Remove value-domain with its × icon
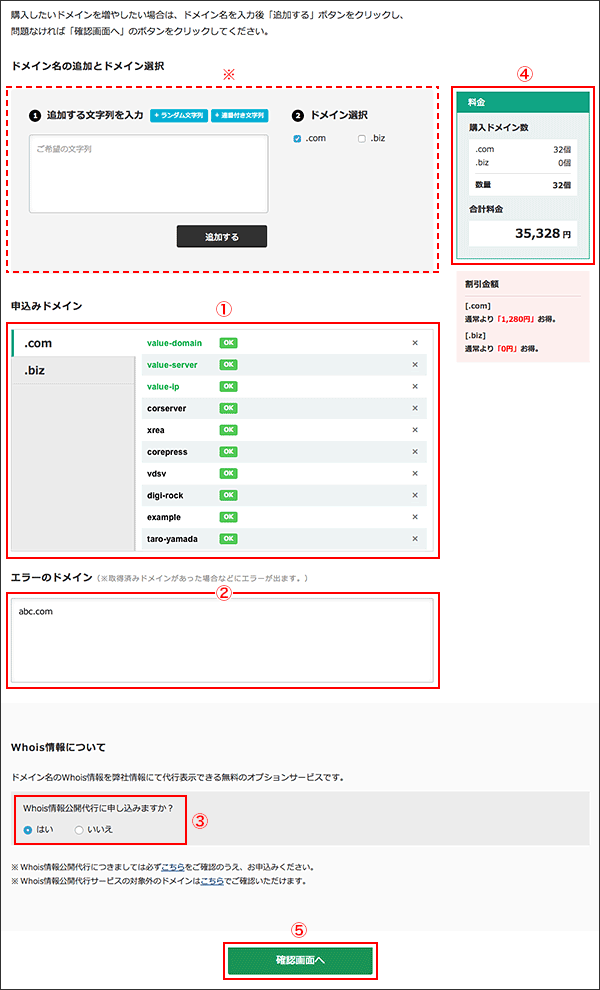The width and height of the screenshot is (600, 990). (x=415, y=343)
